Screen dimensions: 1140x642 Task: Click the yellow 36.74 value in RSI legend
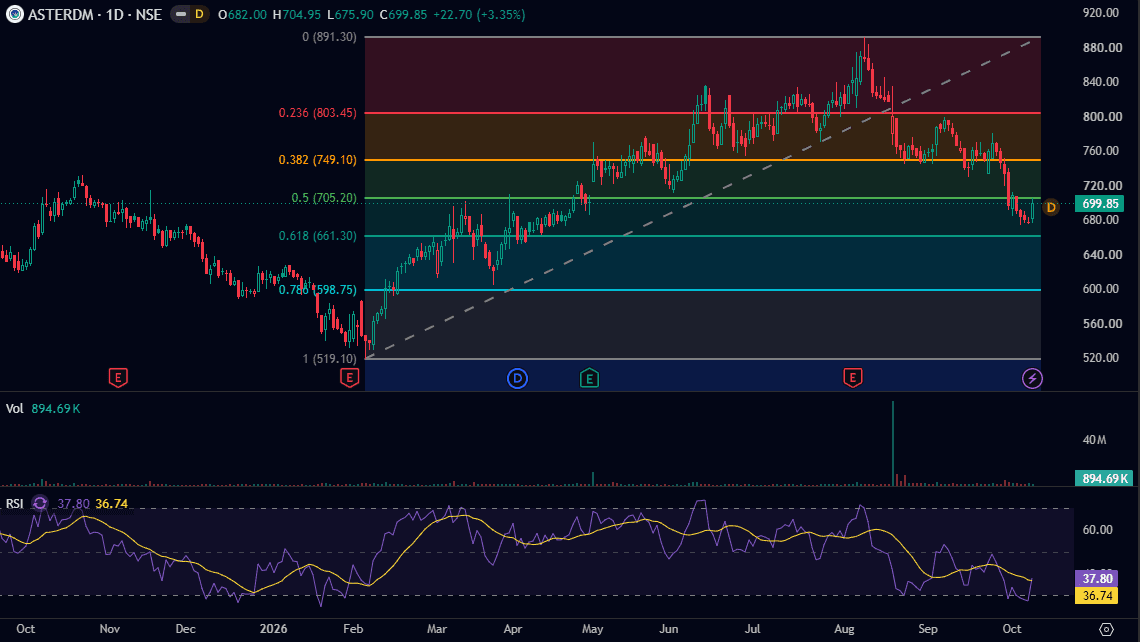point(111,503)
